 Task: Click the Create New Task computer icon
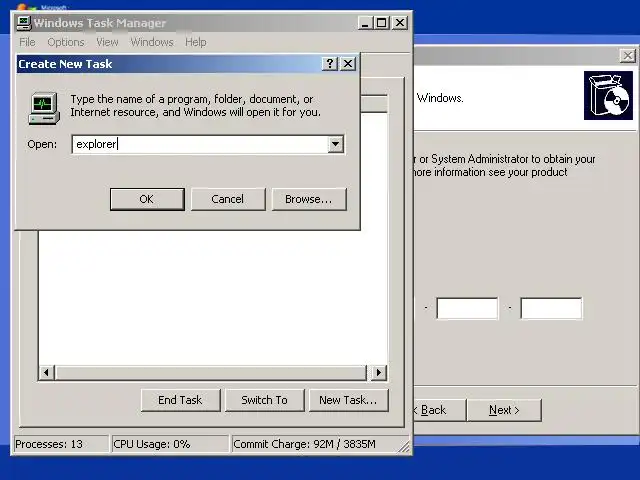pyautogui.click(x=44, y=109)
